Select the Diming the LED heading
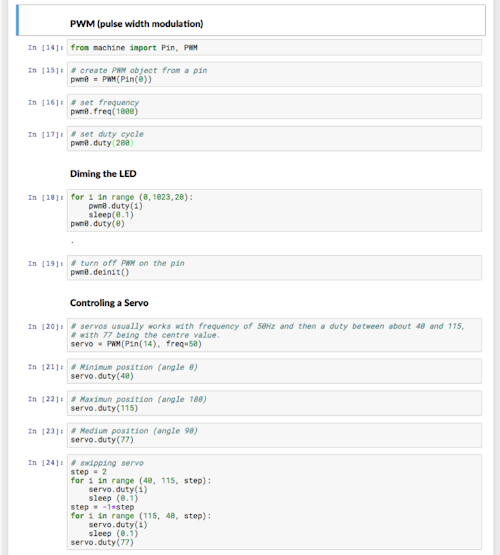The width and height of the screenshot is (500, 555). 103,174
